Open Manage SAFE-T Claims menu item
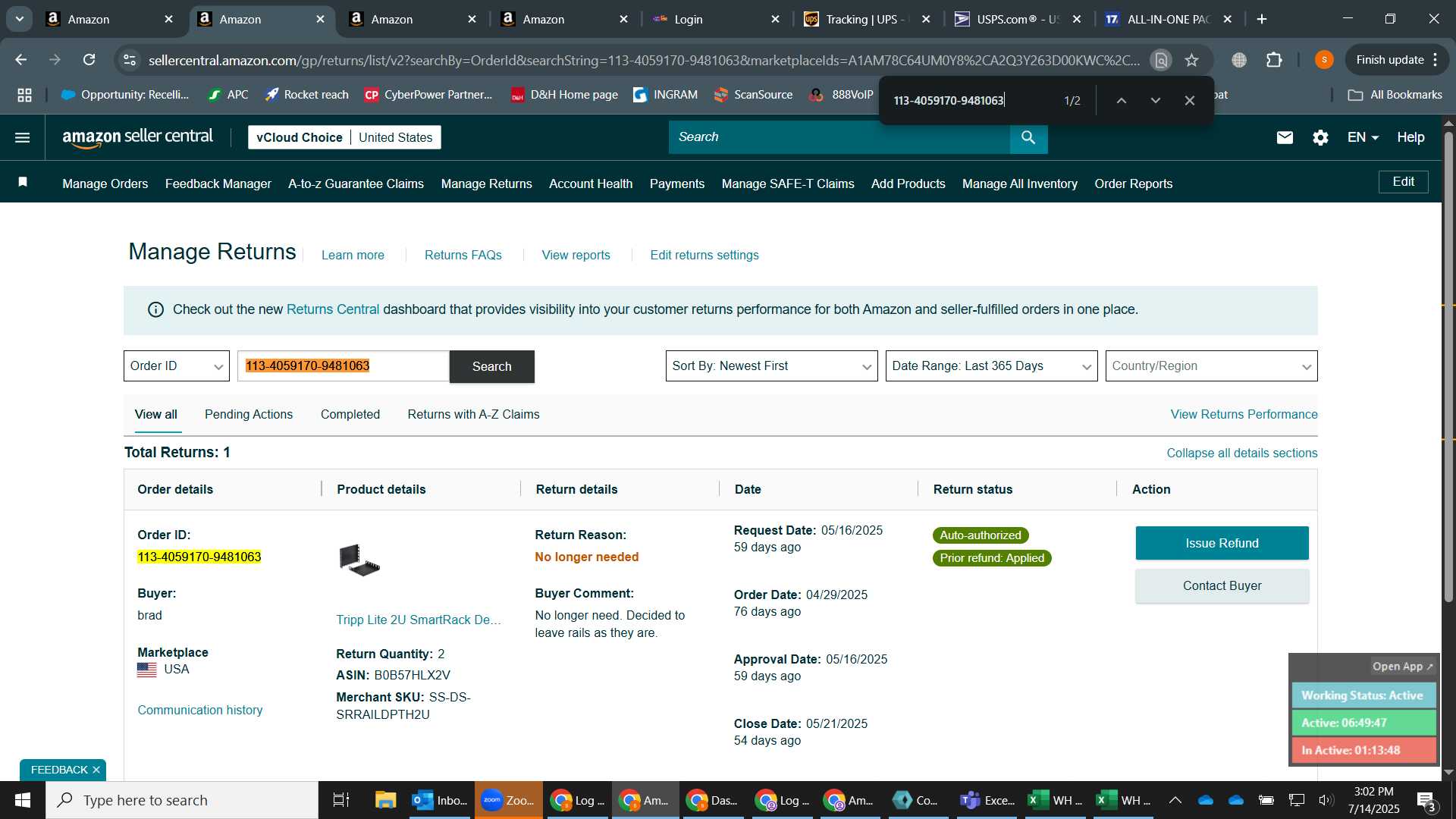Screen dimensions: 1456x819 point(788,184)
